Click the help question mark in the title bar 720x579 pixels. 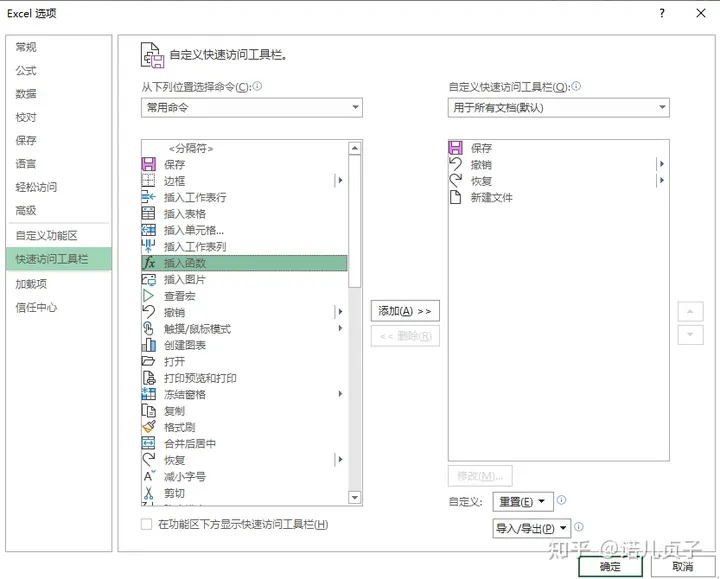click(x=662, y=13)
